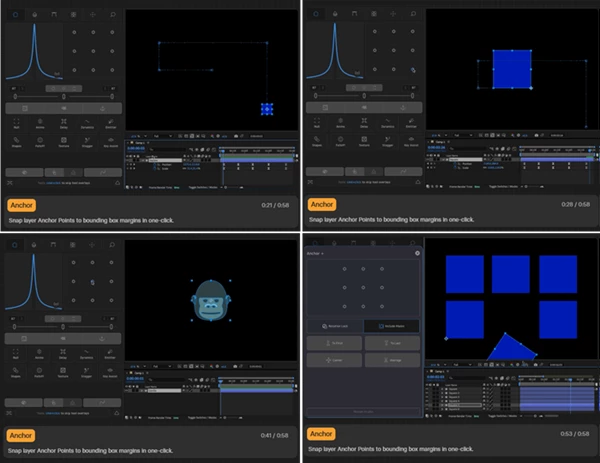Click the left easing slider handle, 0:21 frame
This screenshot has width=600, height=463.
[x=15, y=97]
